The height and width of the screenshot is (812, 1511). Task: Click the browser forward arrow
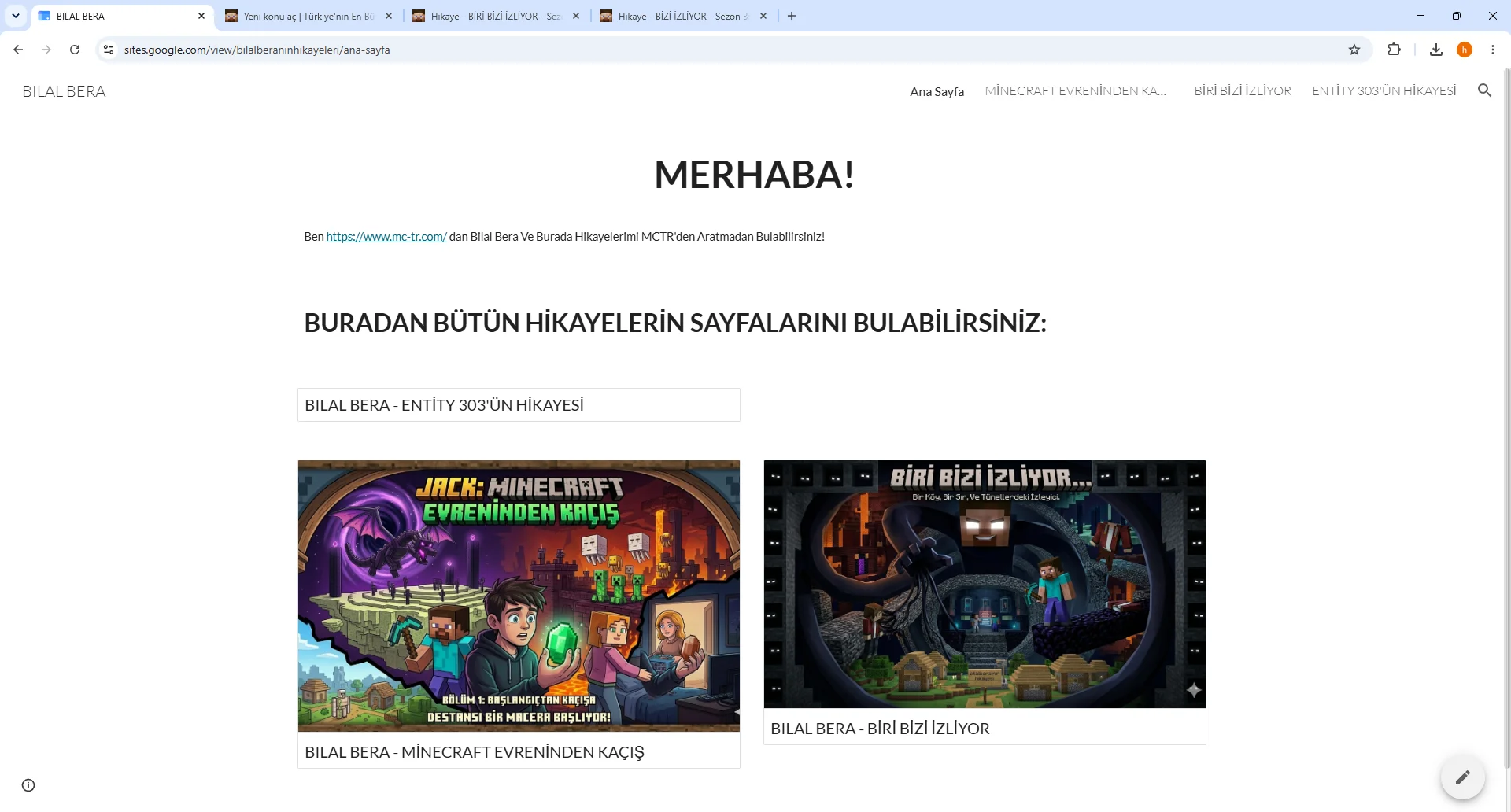click(46, 50)
